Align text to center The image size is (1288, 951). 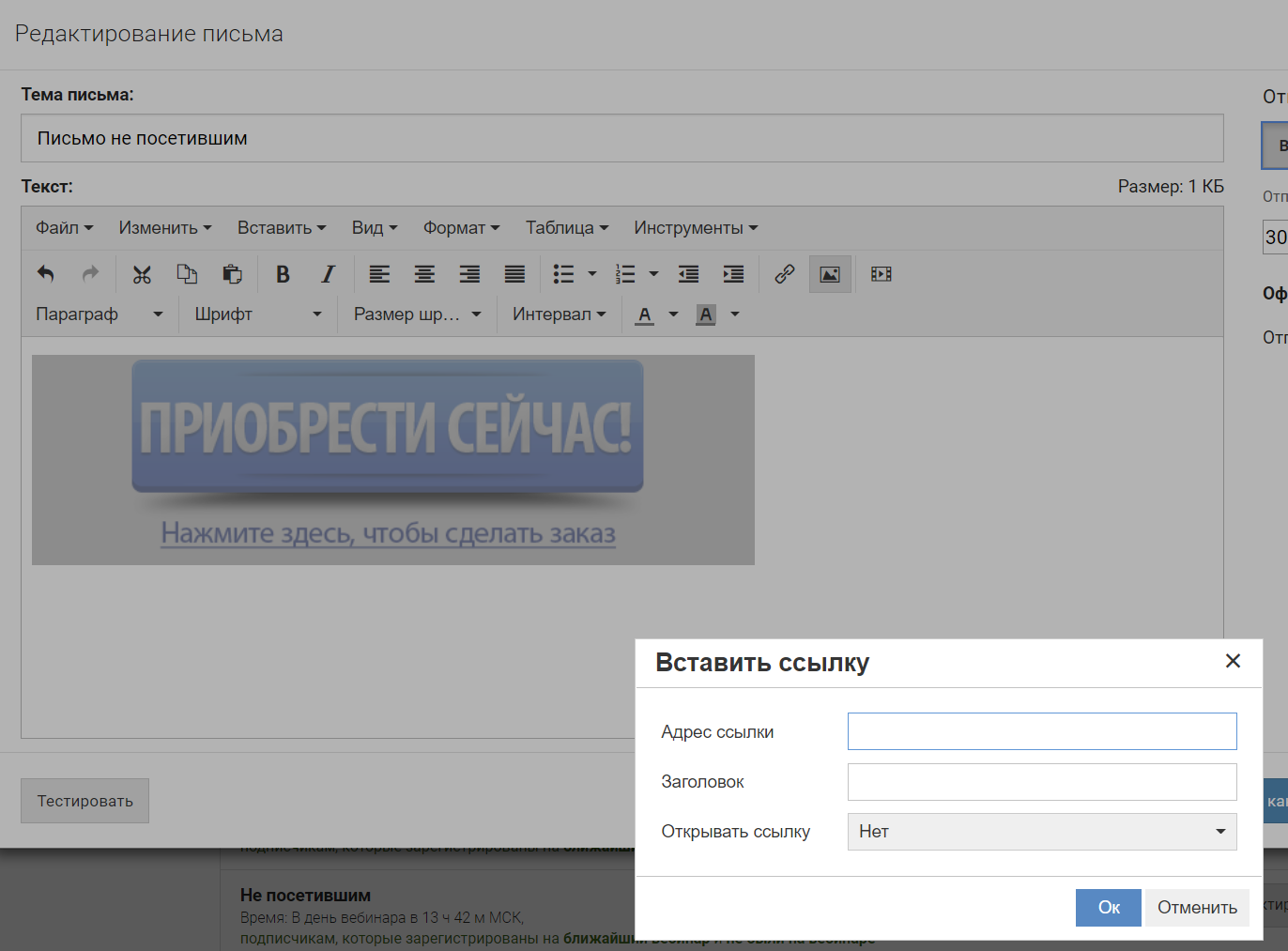click(x=424, y=274)
